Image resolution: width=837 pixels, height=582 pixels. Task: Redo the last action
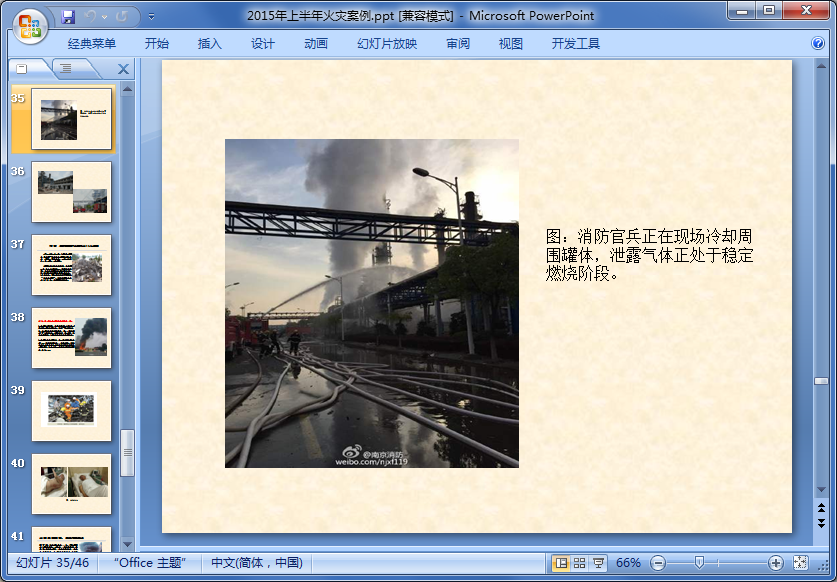(x=121, y=17)
